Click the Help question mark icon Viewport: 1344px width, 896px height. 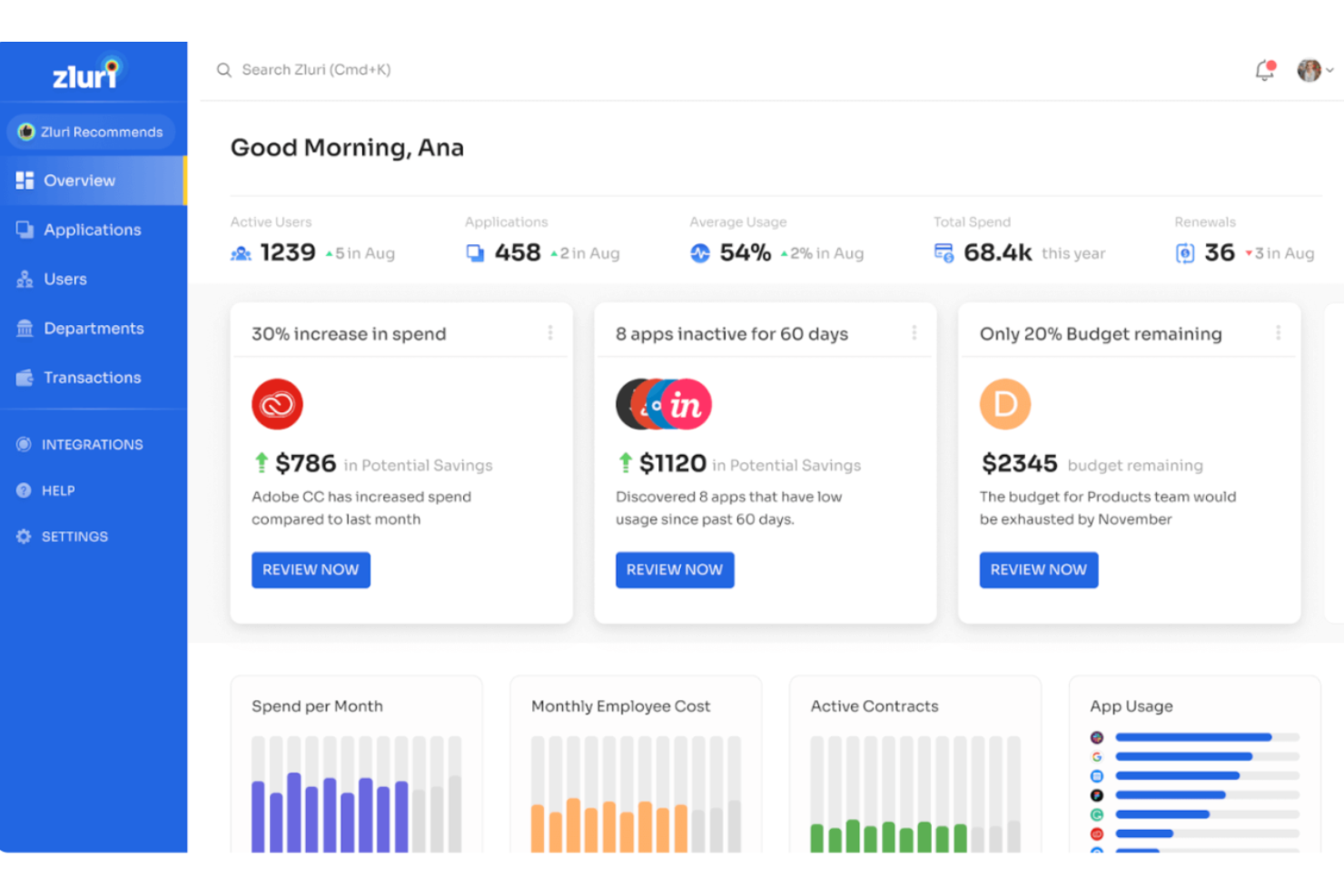point(23,490)
